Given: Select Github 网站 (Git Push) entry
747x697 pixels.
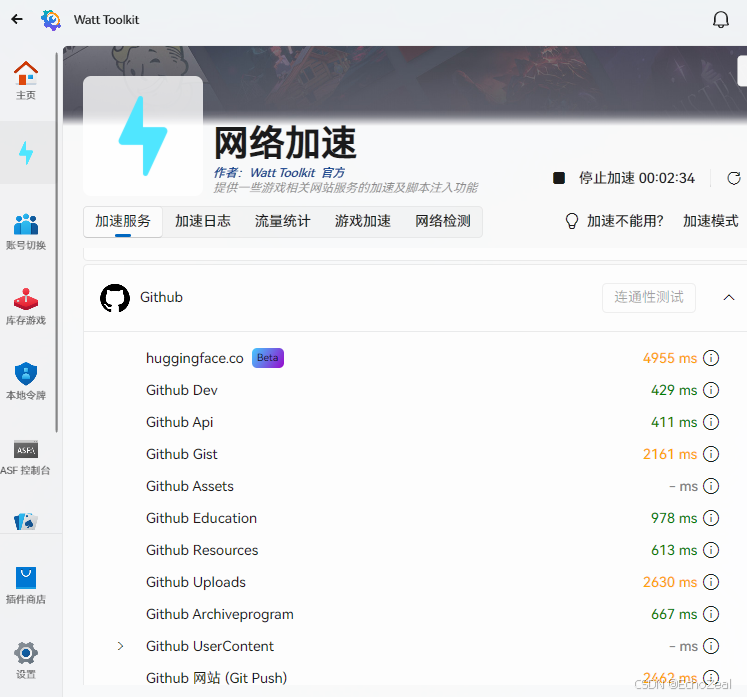Looking at the screenshot, I should [x=216, y=677].
